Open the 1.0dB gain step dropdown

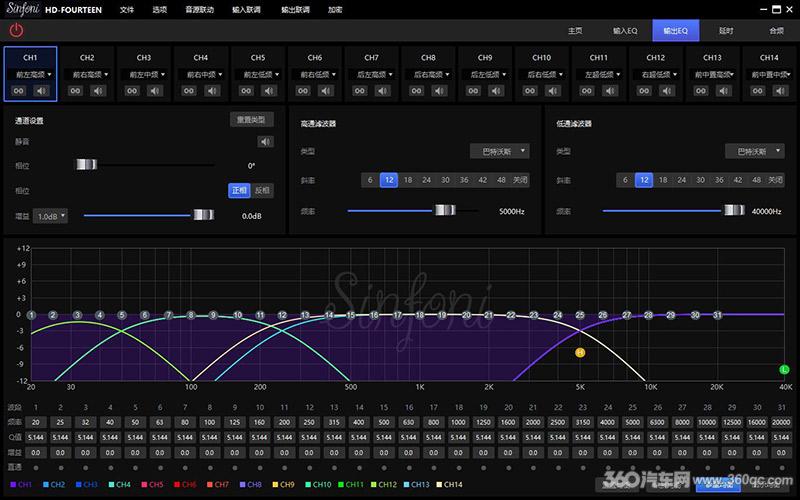click(50, 216)
